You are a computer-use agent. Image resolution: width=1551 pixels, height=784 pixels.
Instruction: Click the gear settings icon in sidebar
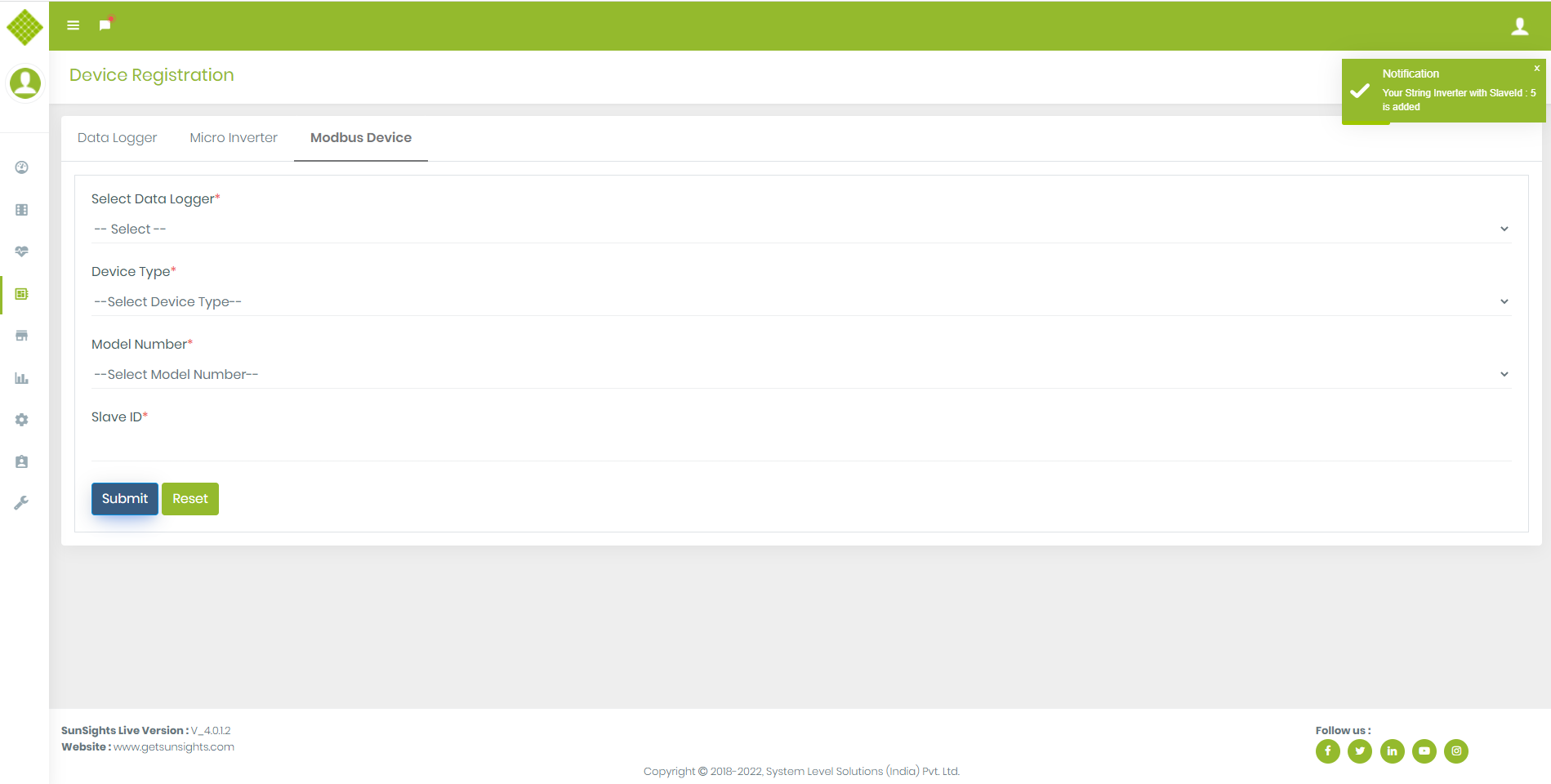click(22, 420)
